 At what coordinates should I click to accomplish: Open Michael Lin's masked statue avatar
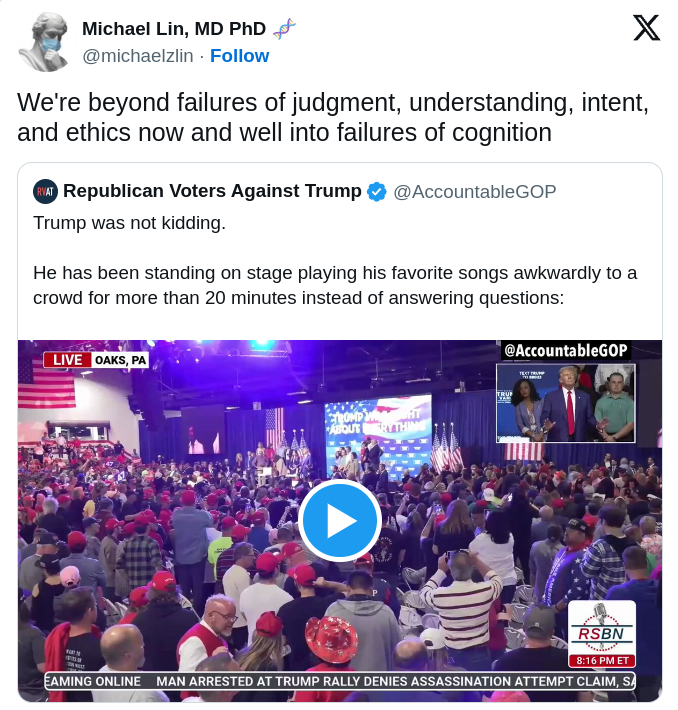(x=44, y=42)
